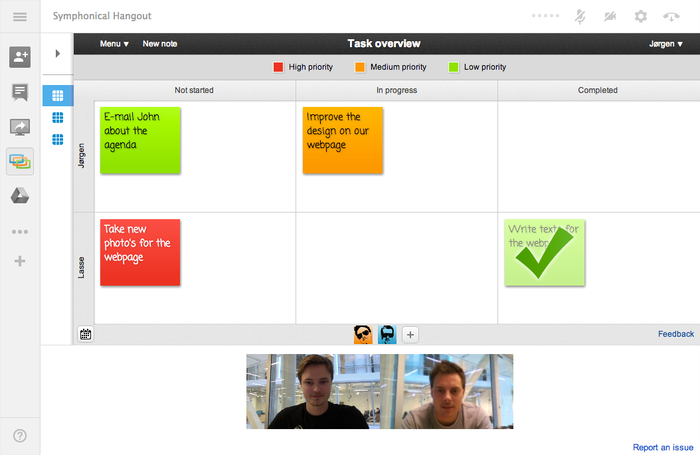This screenshot has height=455, width=700.
Task: Select the first board view tab
Action: click(x=57, y=96)
